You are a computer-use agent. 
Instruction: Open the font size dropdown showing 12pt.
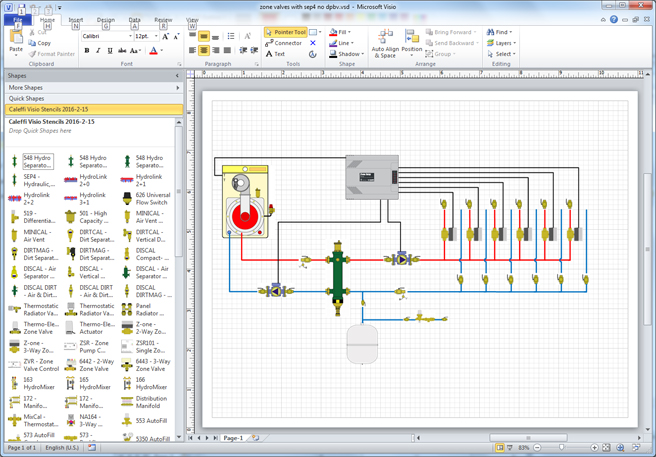156,36
